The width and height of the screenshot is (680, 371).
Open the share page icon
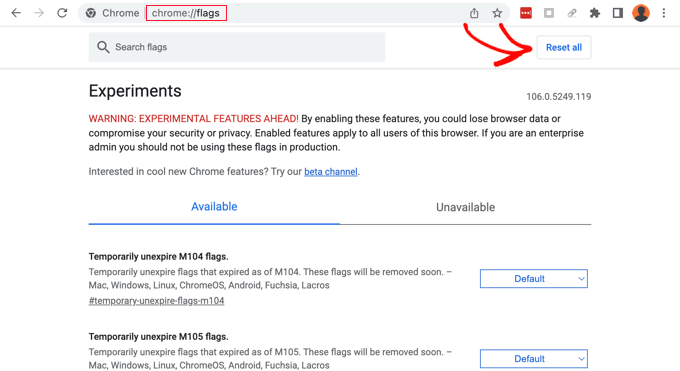[x=474, y=13]
